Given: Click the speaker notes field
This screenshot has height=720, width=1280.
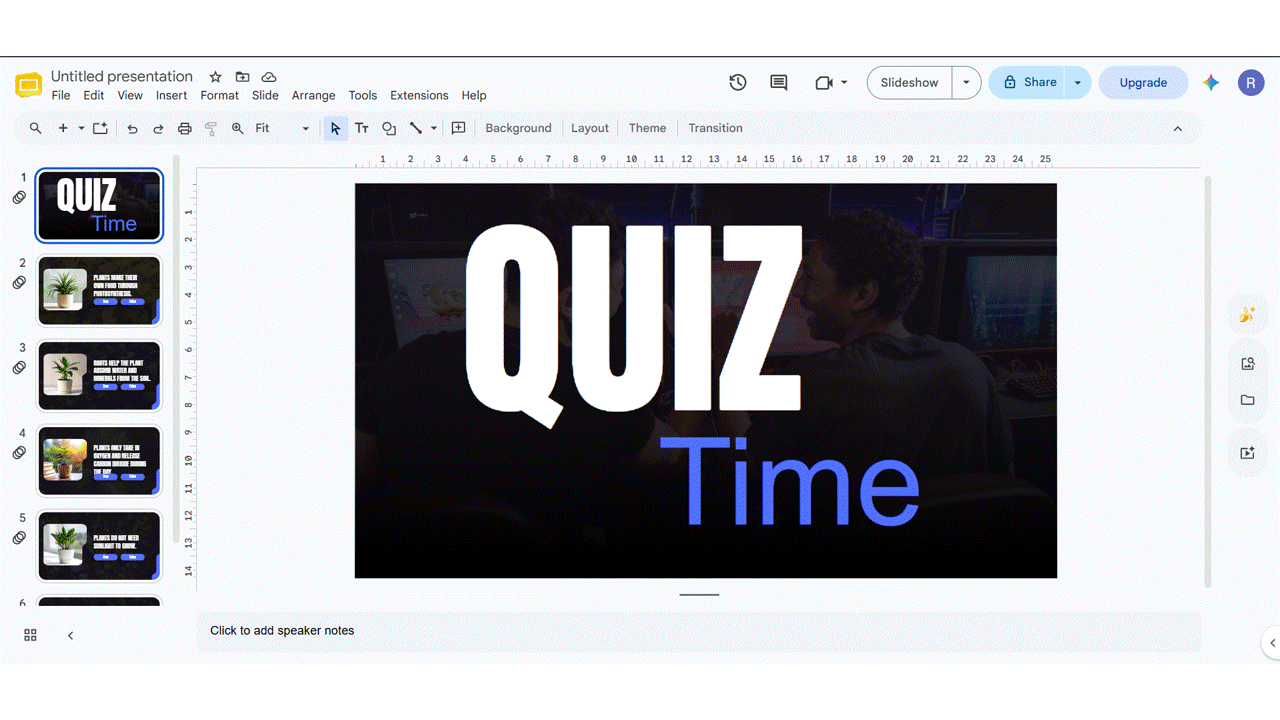Looking at the screenshot, I should (698, 631).
